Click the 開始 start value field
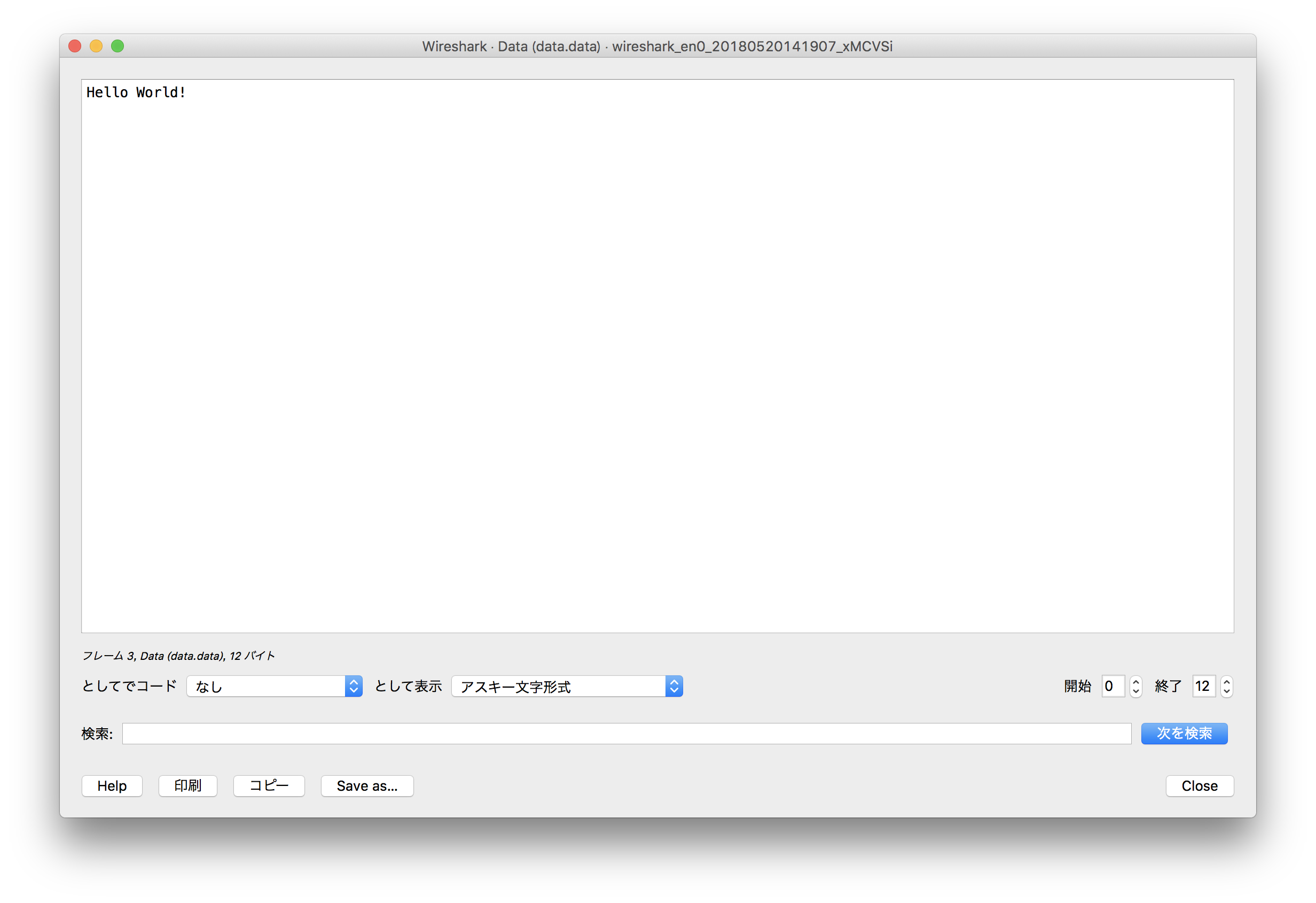 click(x=1114, y=686)
